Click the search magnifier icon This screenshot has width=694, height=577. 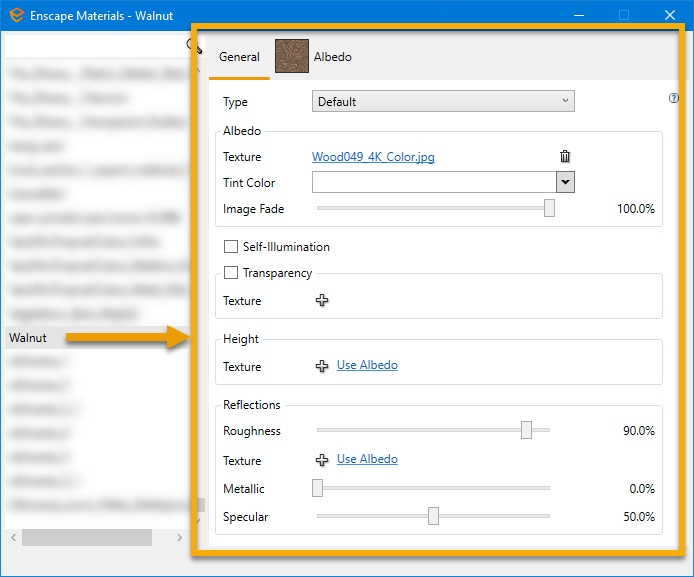pos(192,46)
